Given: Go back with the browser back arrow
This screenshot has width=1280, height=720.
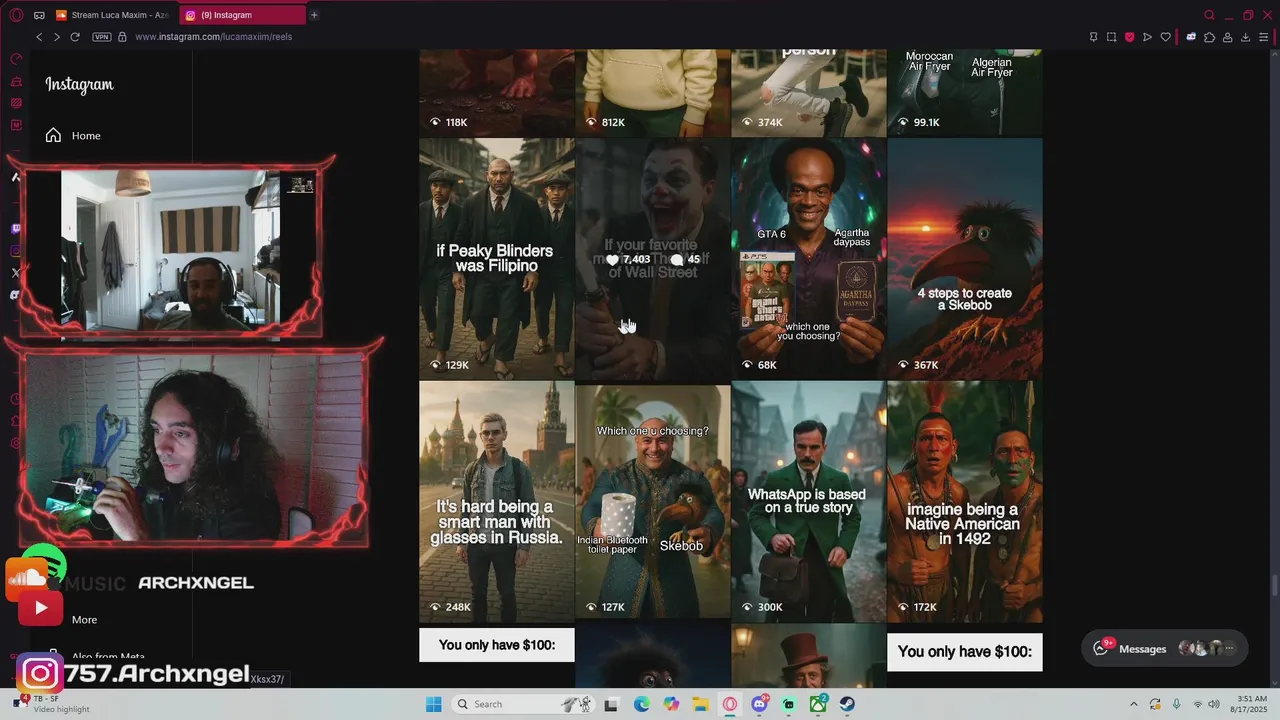Looking at the screenshot, I should [x=39, y=37].
